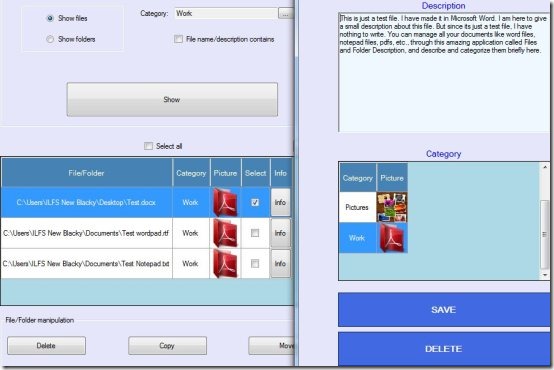Click the PDF icon in Test wordpad.rtf row

point(225,233)
